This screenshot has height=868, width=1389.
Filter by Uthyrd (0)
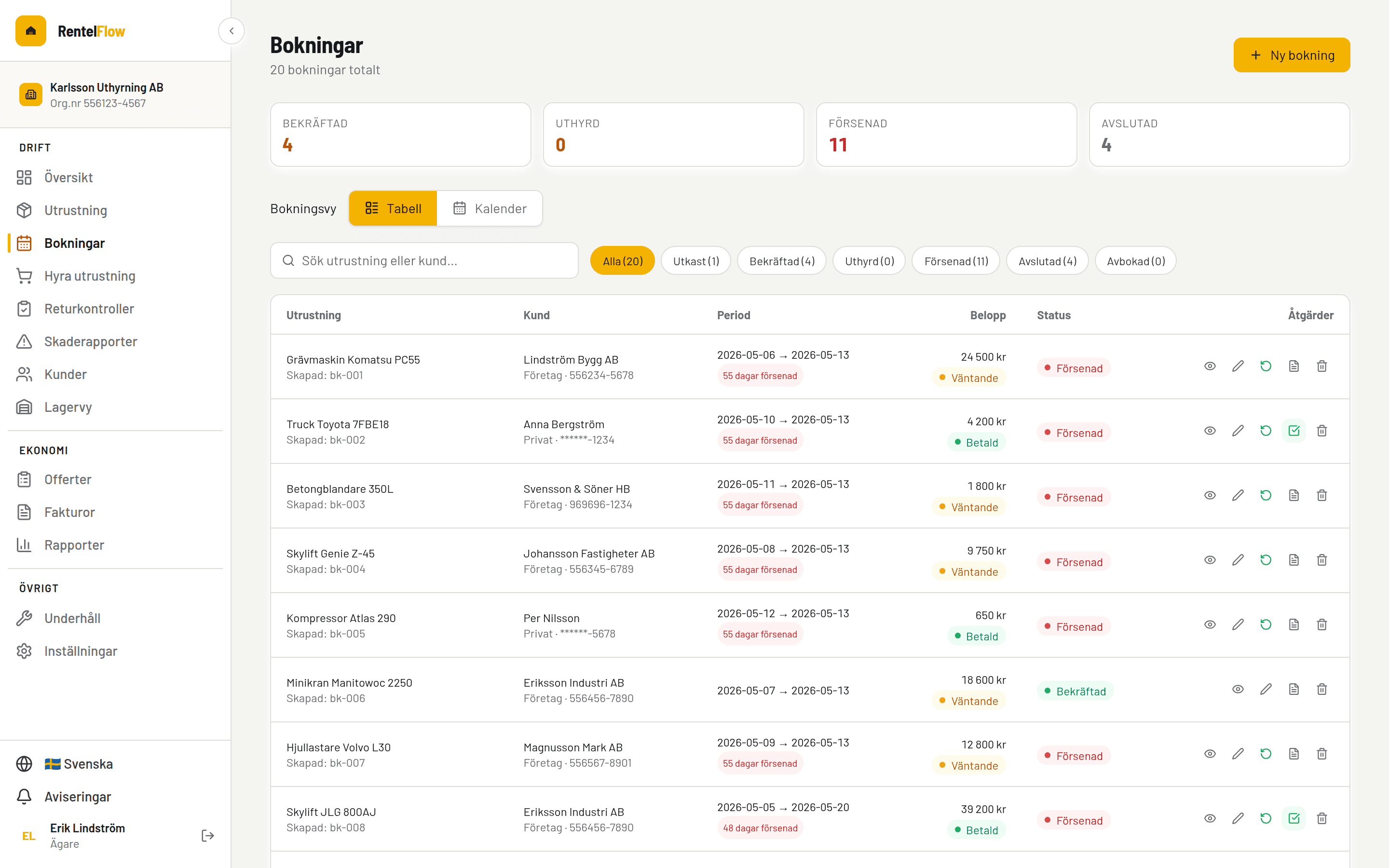[869, 261]
